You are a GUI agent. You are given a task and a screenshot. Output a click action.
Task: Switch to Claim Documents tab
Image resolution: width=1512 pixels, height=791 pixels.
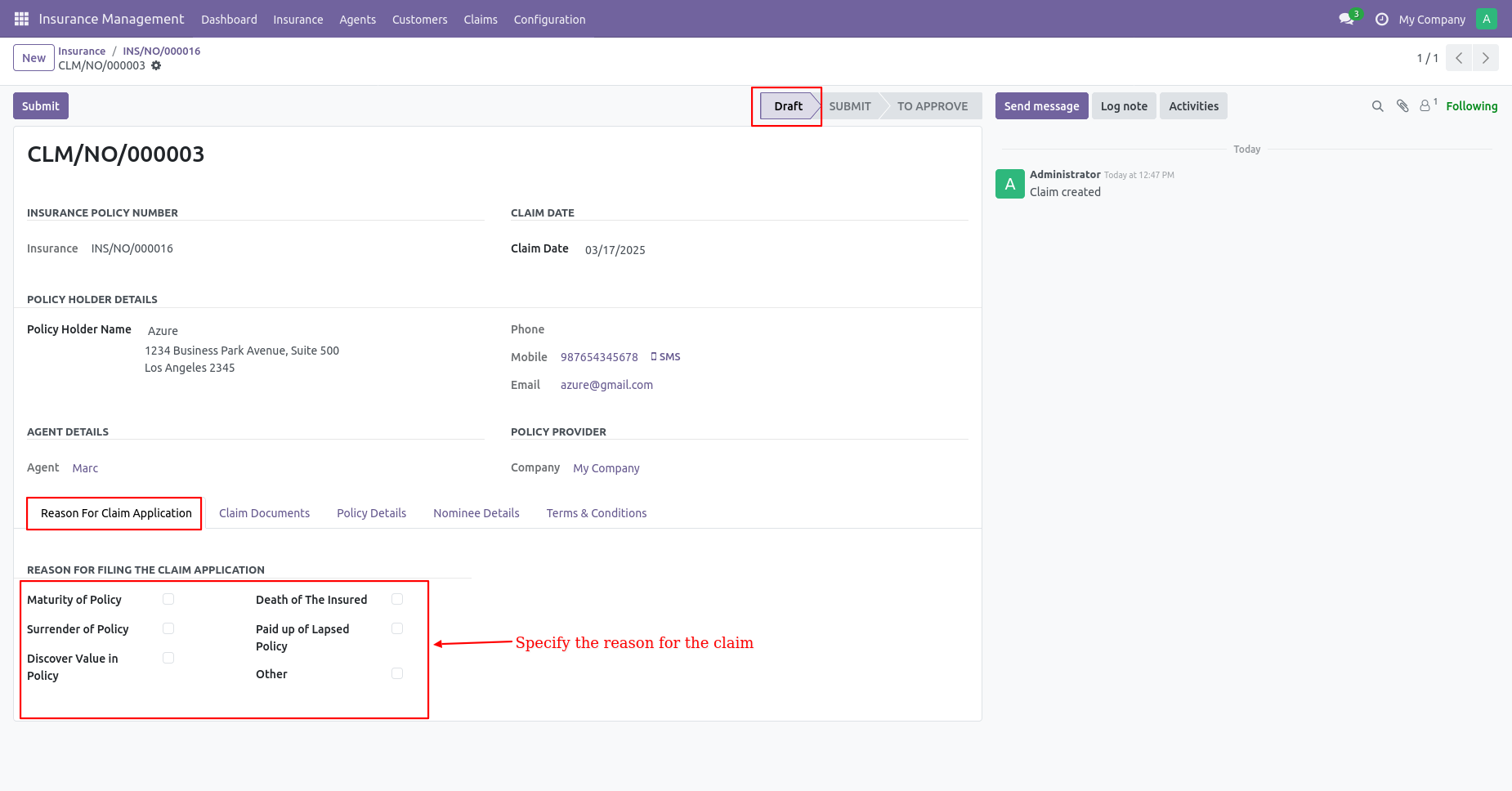(264, 513)
